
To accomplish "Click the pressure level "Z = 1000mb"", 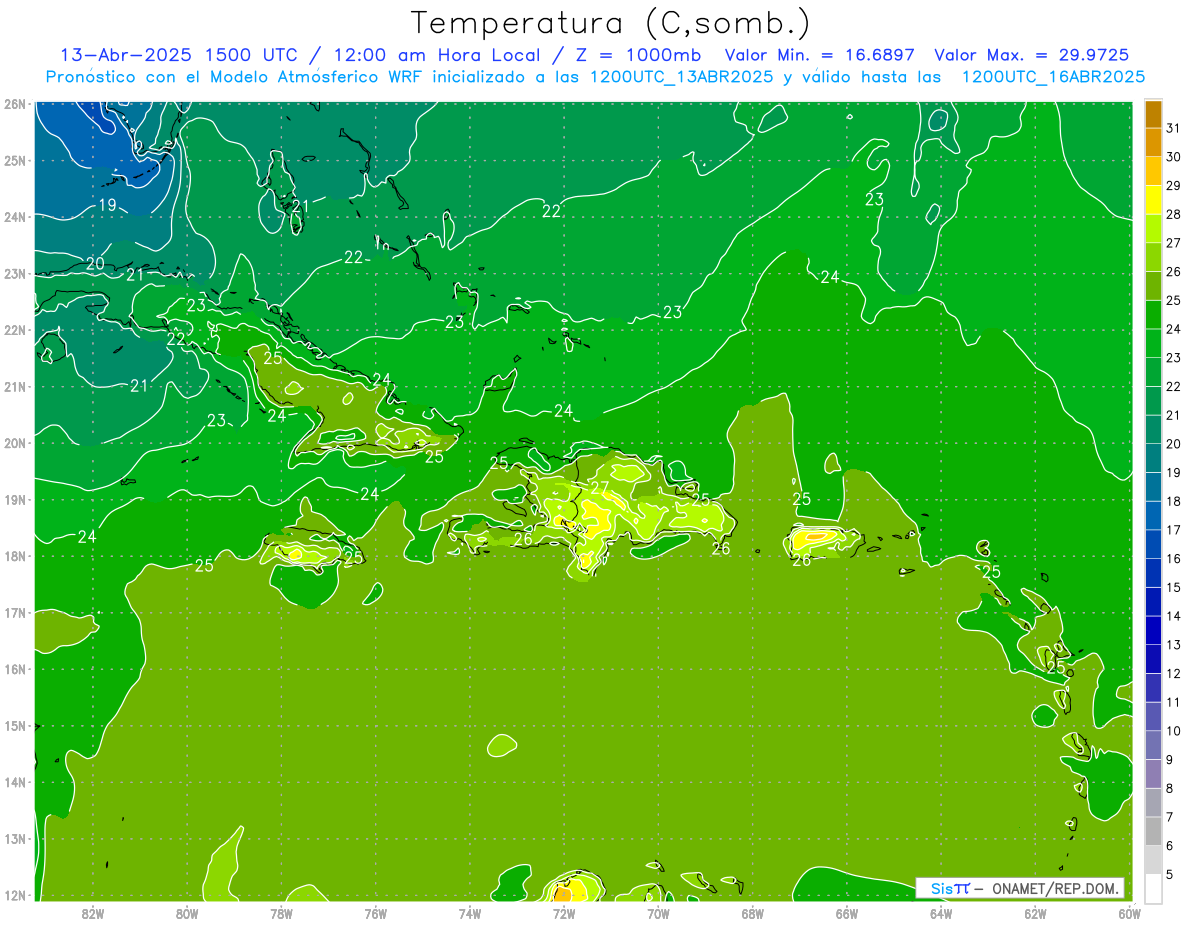I will coord(639,55).
